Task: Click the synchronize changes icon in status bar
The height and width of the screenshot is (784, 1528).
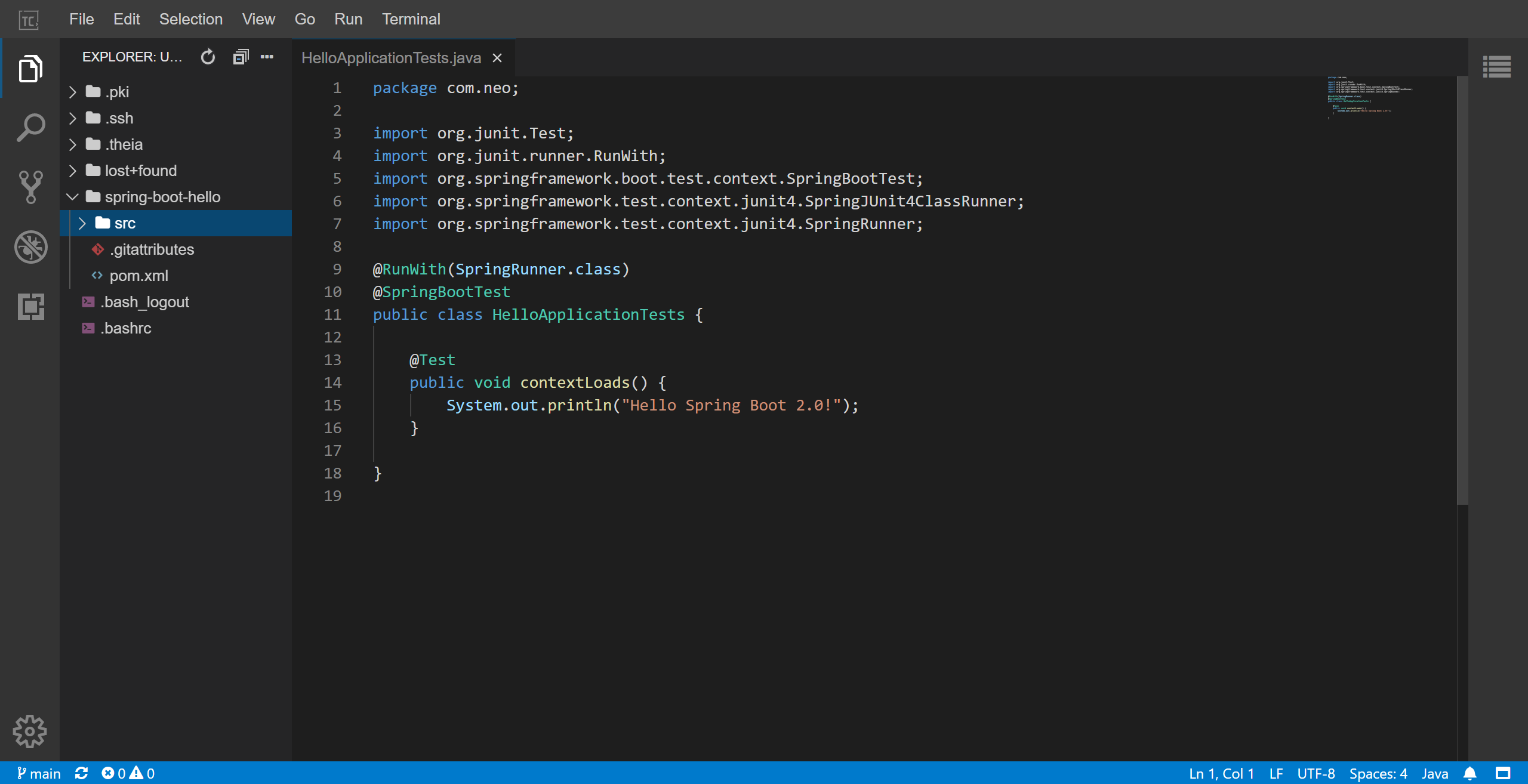Action: tap(82, 773)
